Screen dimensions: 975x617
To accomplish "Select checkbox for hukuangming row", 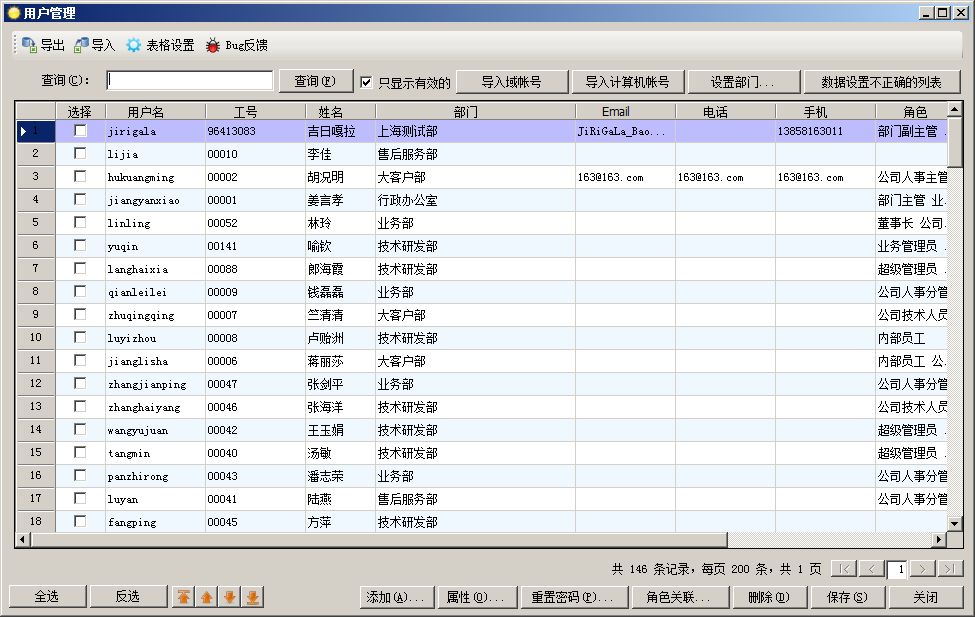I will pyautogui.click(x=80, y=176).
